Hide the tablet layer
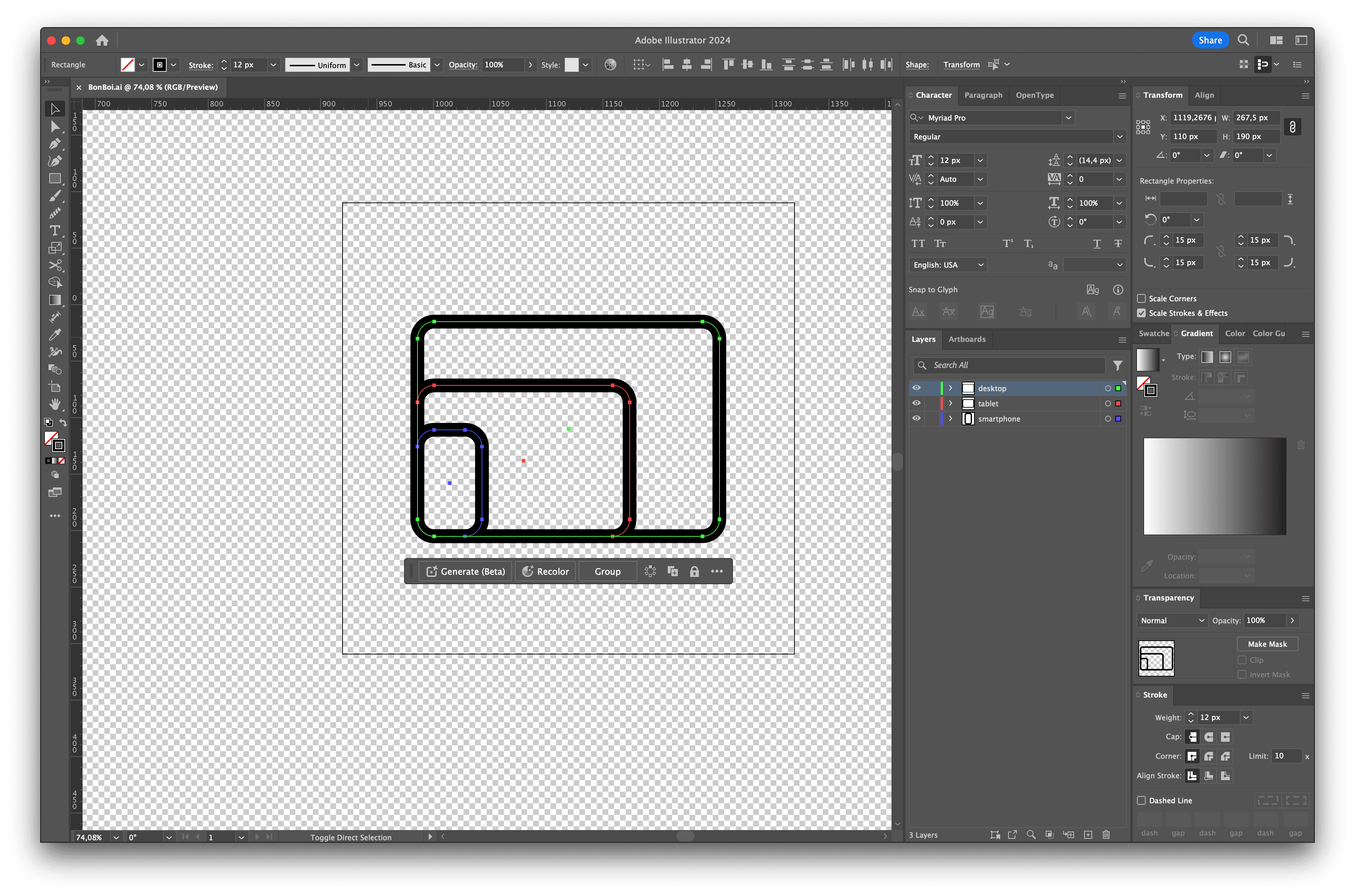 [916, 403]
